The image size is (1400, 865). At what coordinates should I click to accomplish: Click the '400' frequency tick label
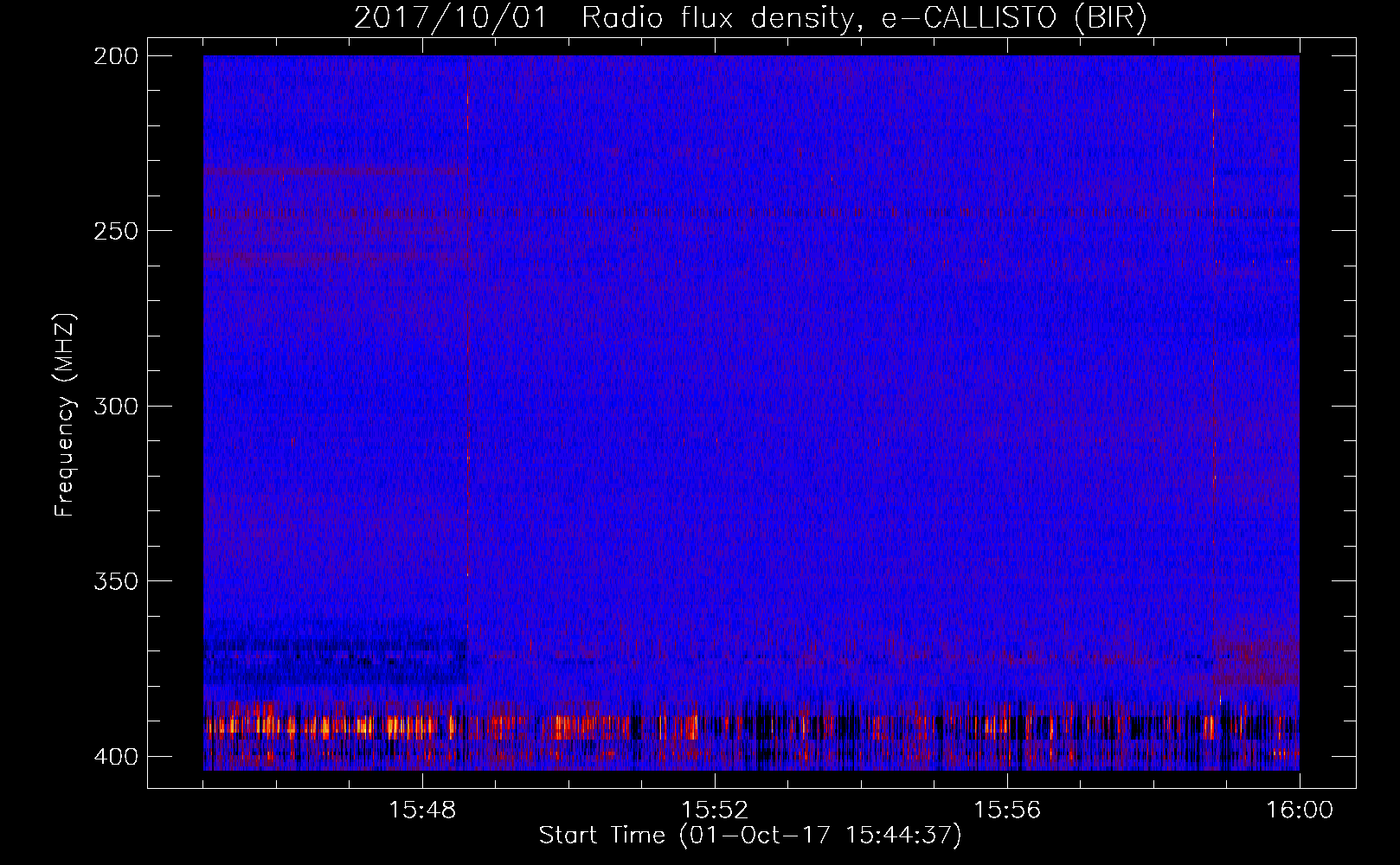tap(115, 756)
